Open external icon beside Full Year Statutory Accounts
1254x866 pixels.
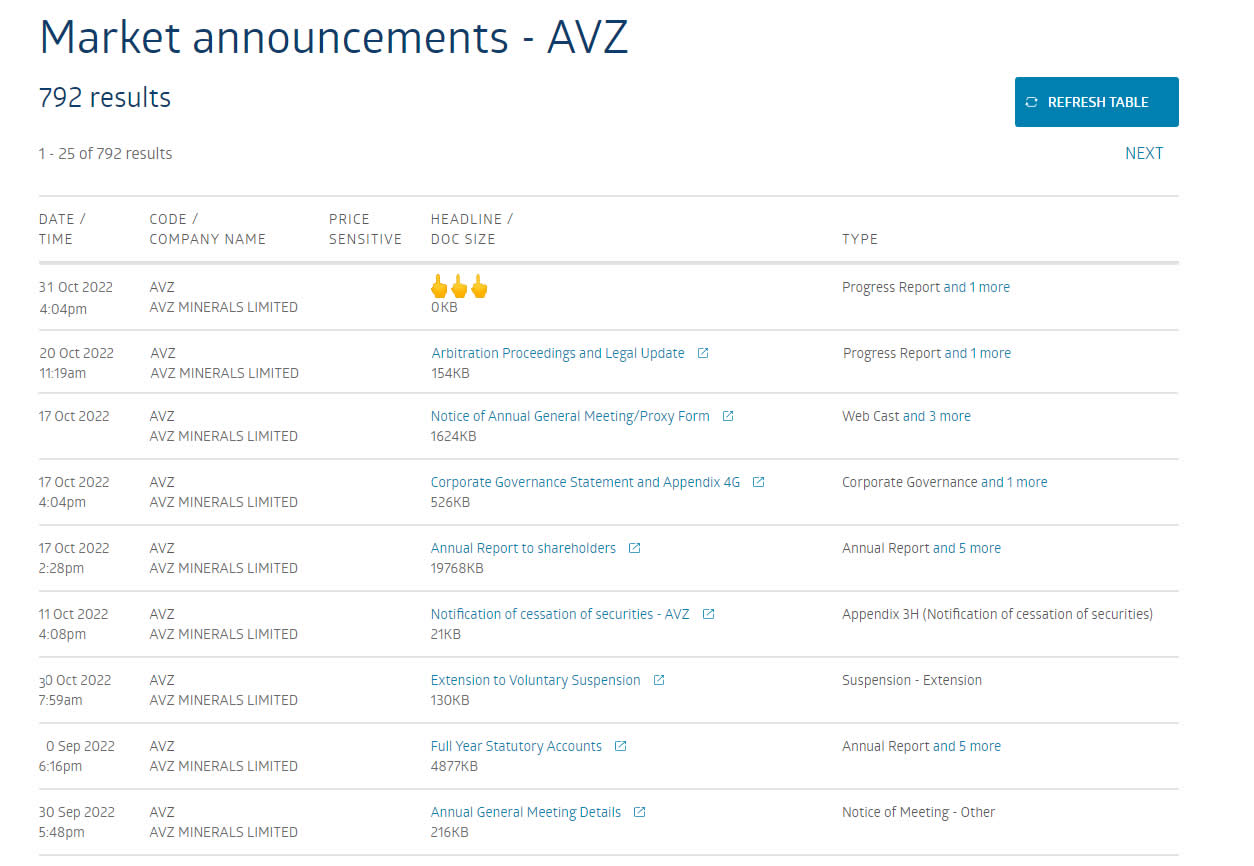coord(620,746)
